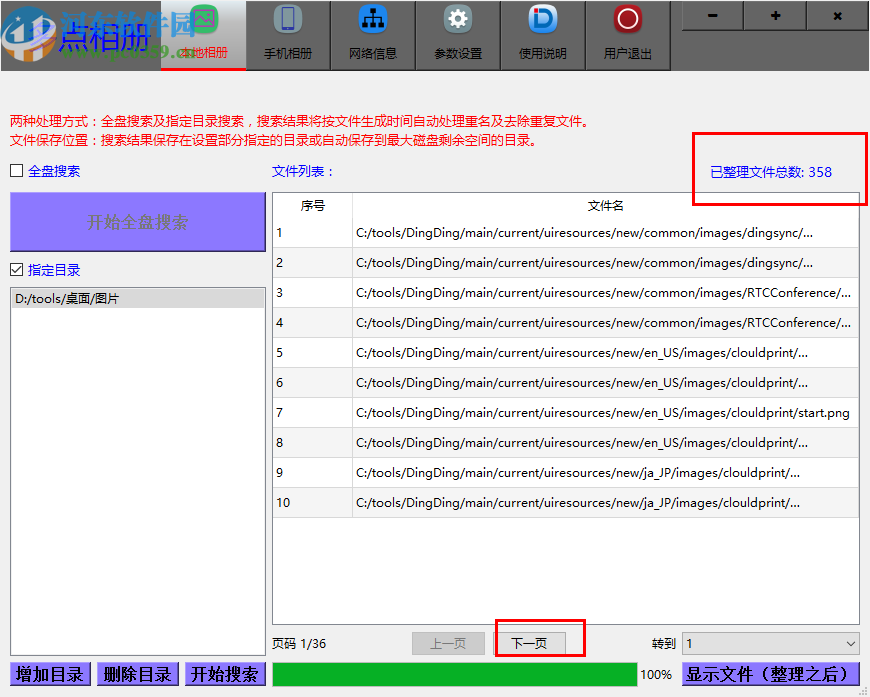Click 显示文件（整理之后）button
Image resolution: width=870 pixels, height=697 pixels.
pos(770,674)
